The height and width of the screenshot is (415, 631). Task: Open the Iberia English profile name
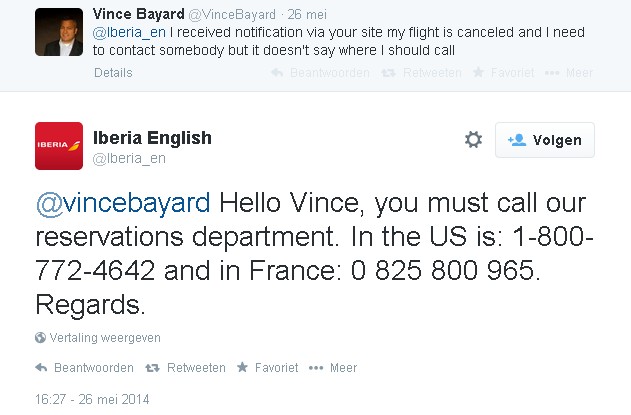152,138
